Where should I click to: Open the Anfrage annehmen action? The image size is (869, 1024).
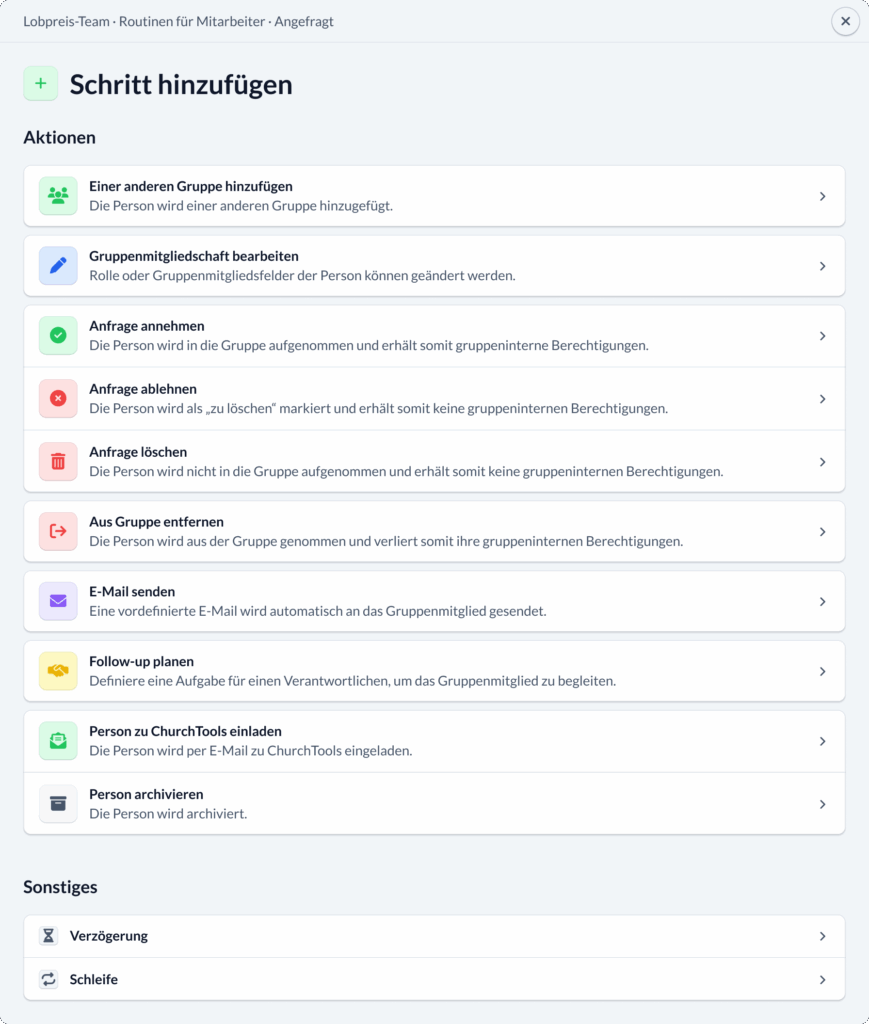coord(435,336)
